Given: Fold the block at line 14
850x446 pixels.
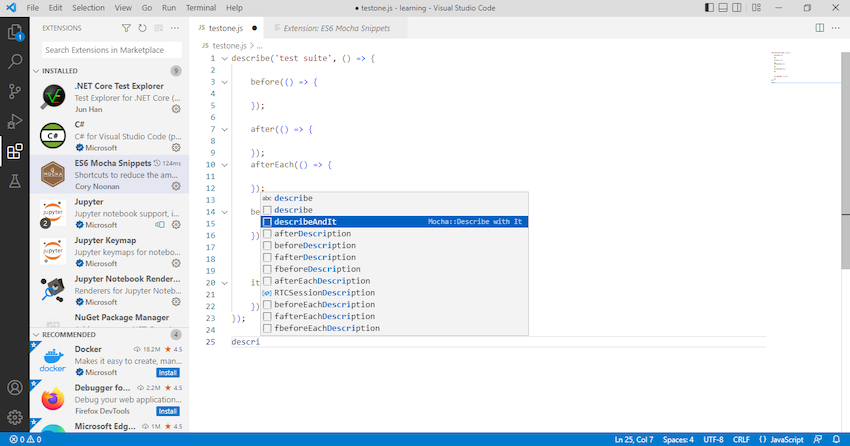Looking at the screenshot, I should point(224,212).
